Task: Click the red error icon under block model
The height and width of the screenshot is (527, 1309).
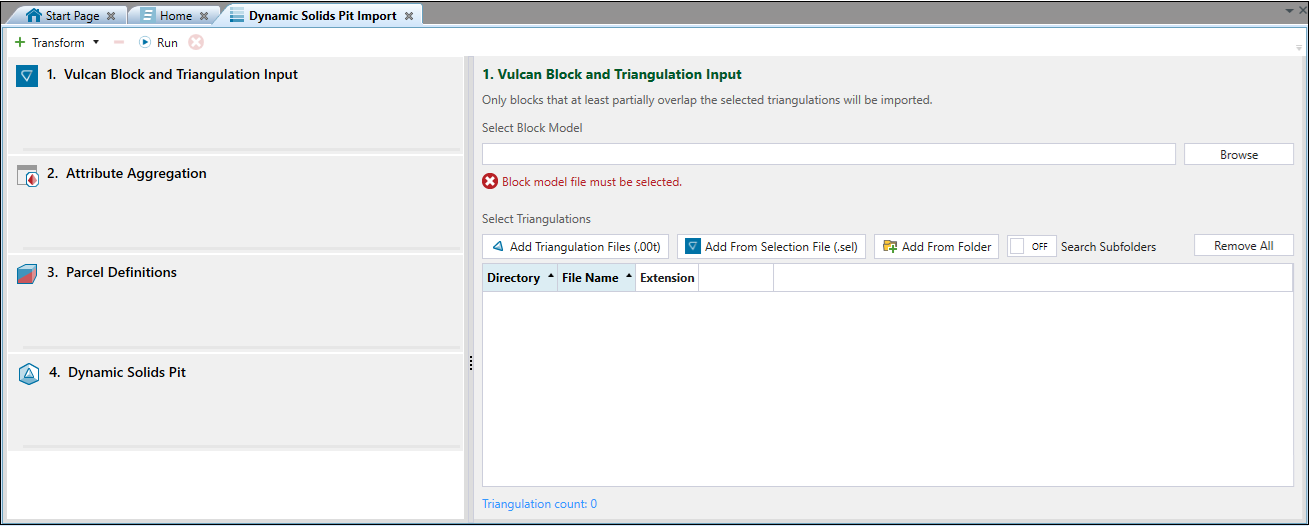Action: (x=490, y=182)
